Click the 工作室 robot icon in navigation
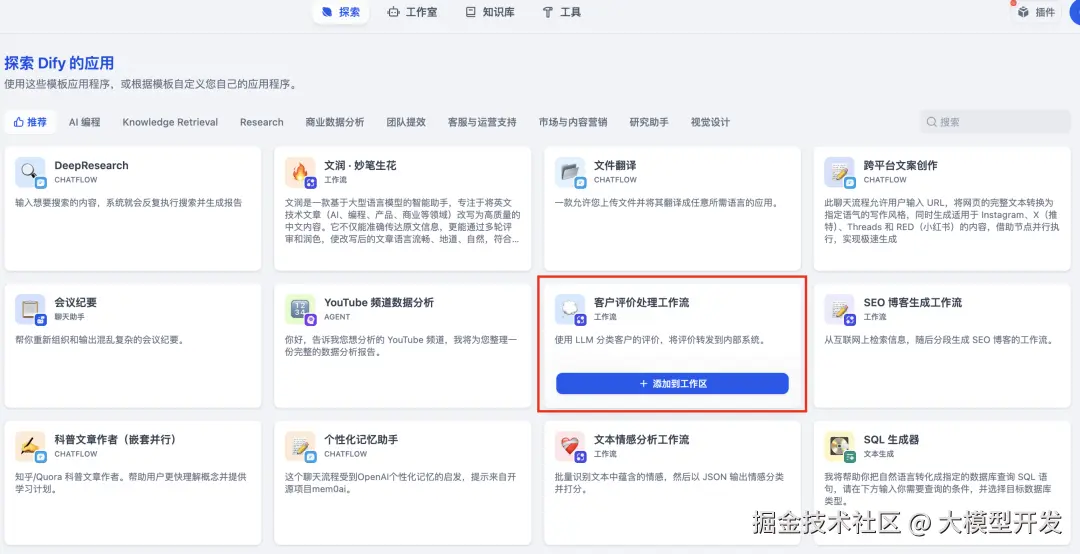1080x554 pixels. tap(393, 12)
